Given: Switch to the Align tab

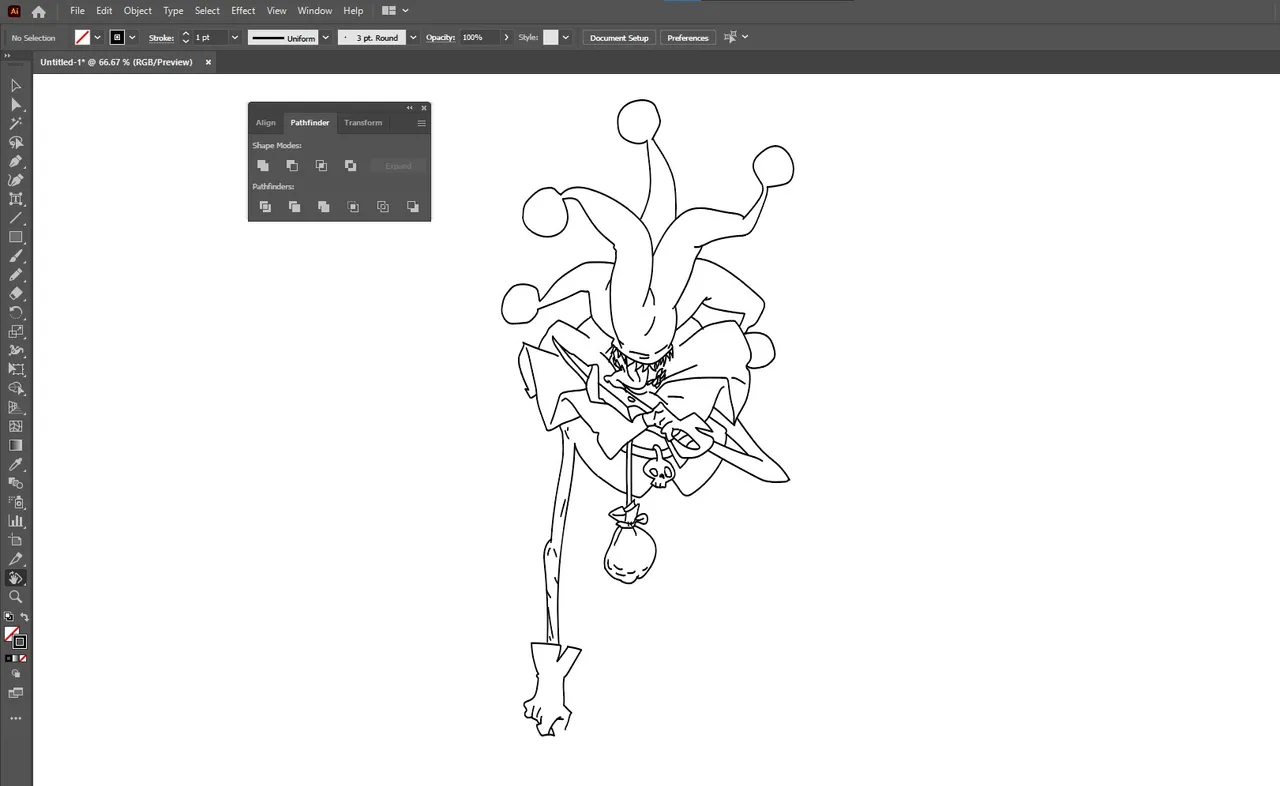Looking at the screenshot, I should point(265,123).
